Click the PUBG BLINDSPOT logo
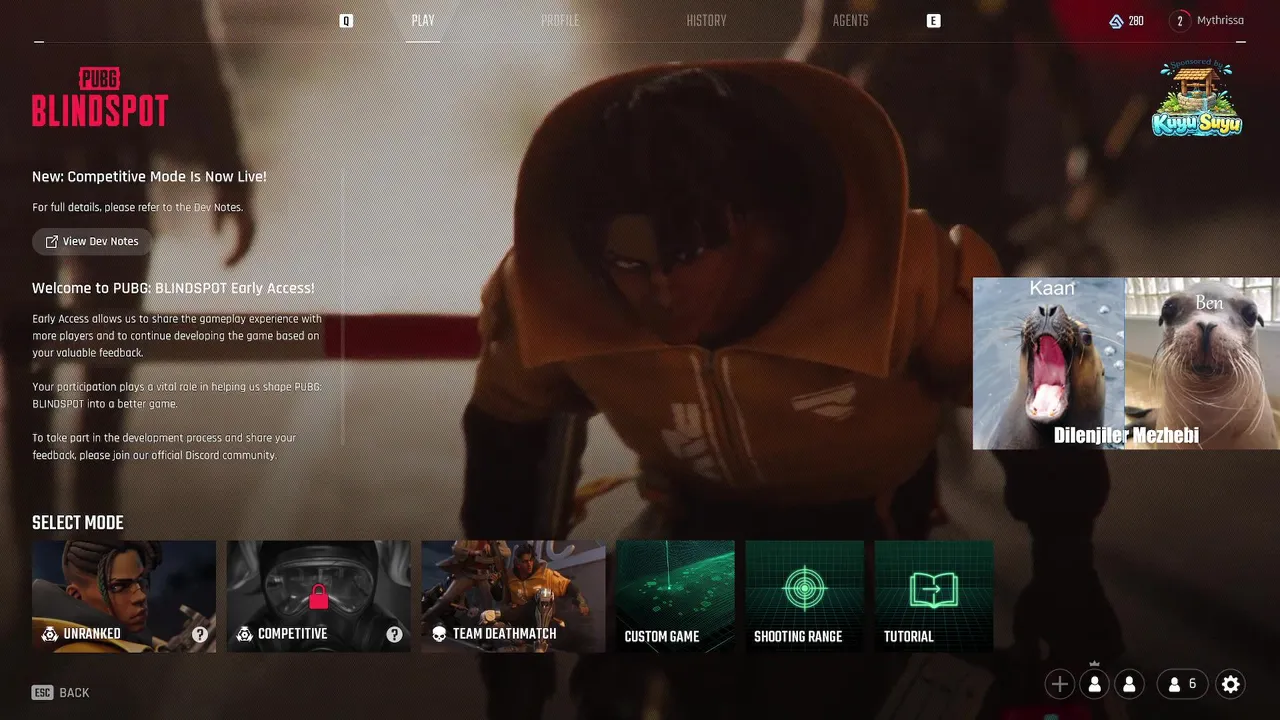Screen dimensions: 1280x720 click(x=100, y=98)
